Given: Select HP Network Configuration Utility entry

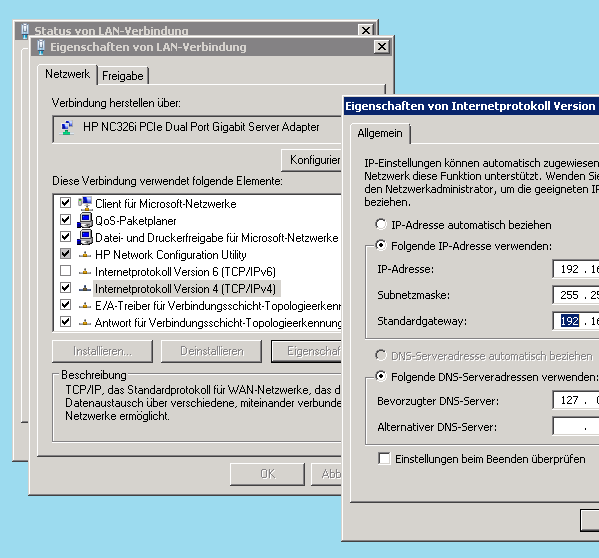Looking at the screenshot, I should [171, 255].
